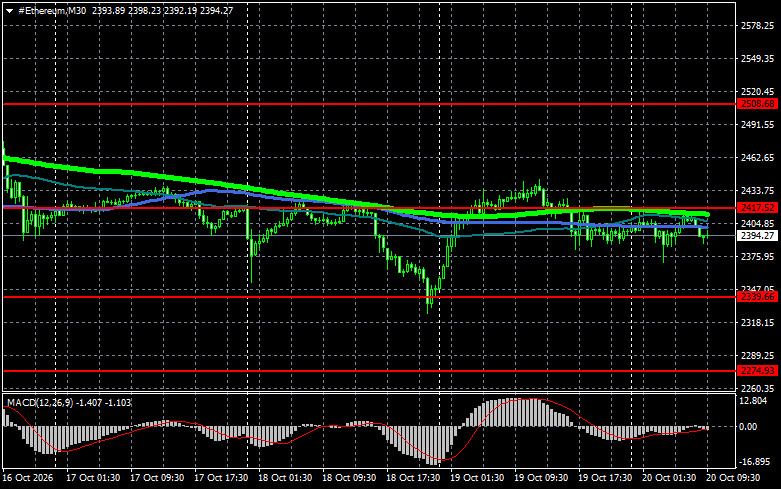
Task: Click the 19 Oct 17:30 time label
Action: tap(605, 478)
